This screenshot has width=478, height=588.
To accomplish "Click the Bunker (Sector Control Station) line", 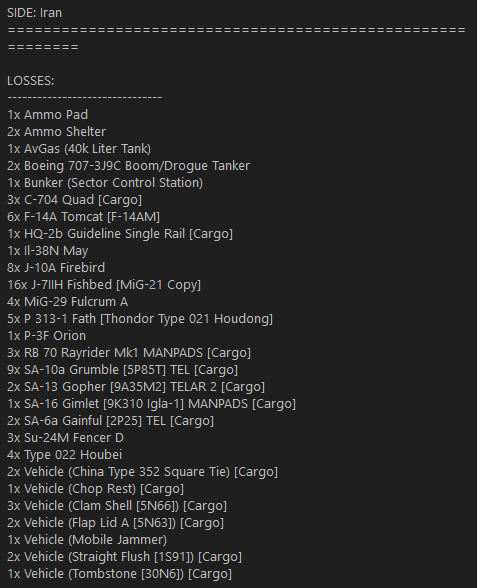I will pos(105,183).
